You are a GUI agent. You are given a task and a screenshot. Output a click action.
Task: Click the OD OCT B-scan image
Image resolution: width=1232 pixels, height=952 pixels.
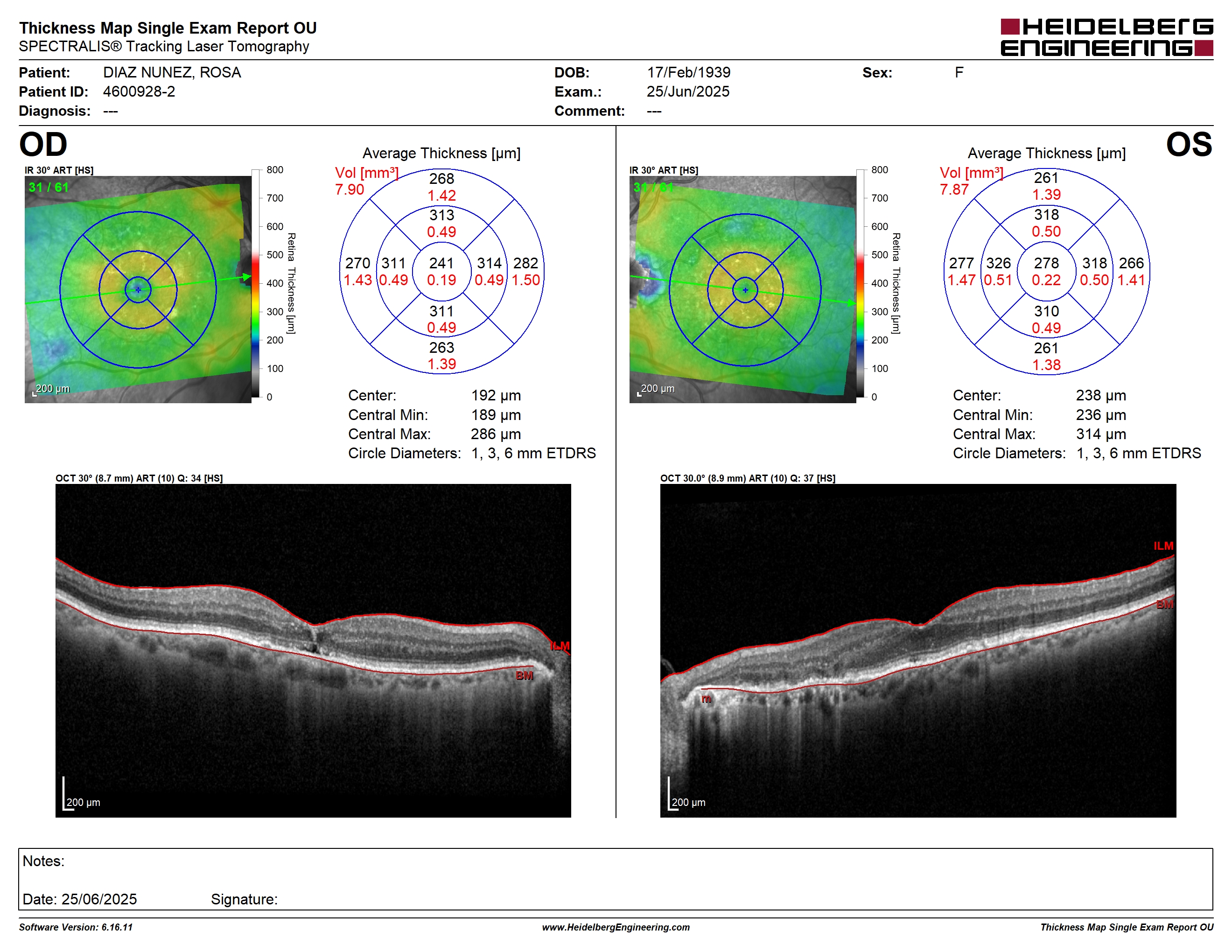(313, 650)
